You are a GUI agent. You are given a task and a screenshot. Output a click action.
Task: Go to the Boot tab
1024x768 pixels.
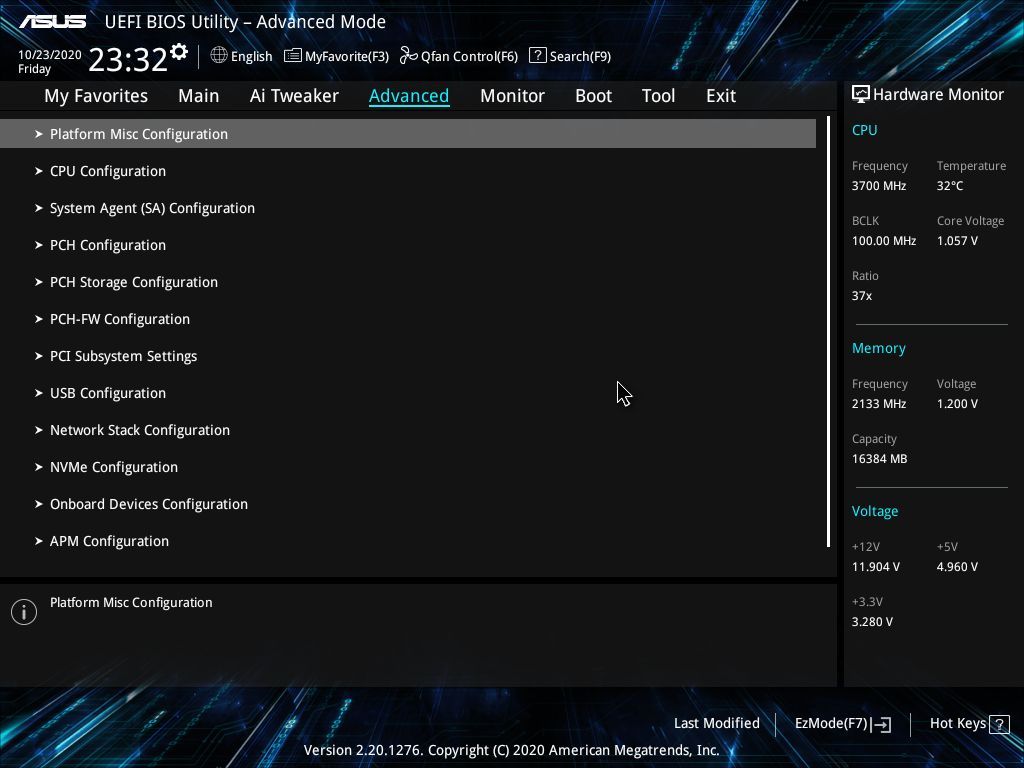594,96
